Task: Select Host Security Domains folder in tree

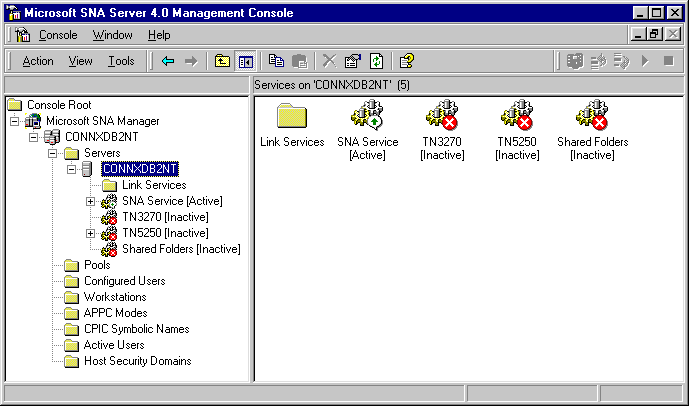Action: coord(137,361)
